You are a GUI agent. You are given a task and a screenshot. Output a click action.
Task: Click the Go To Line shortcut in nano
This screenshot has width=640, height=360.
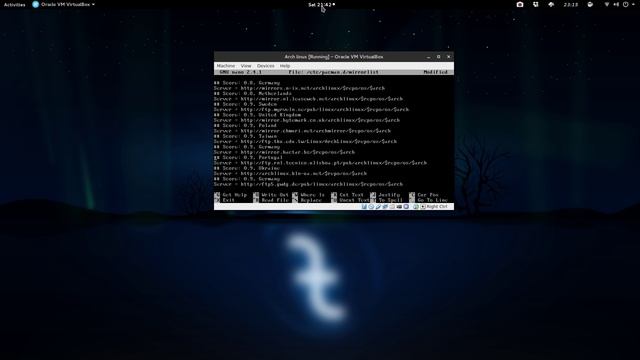pos(429,200)
